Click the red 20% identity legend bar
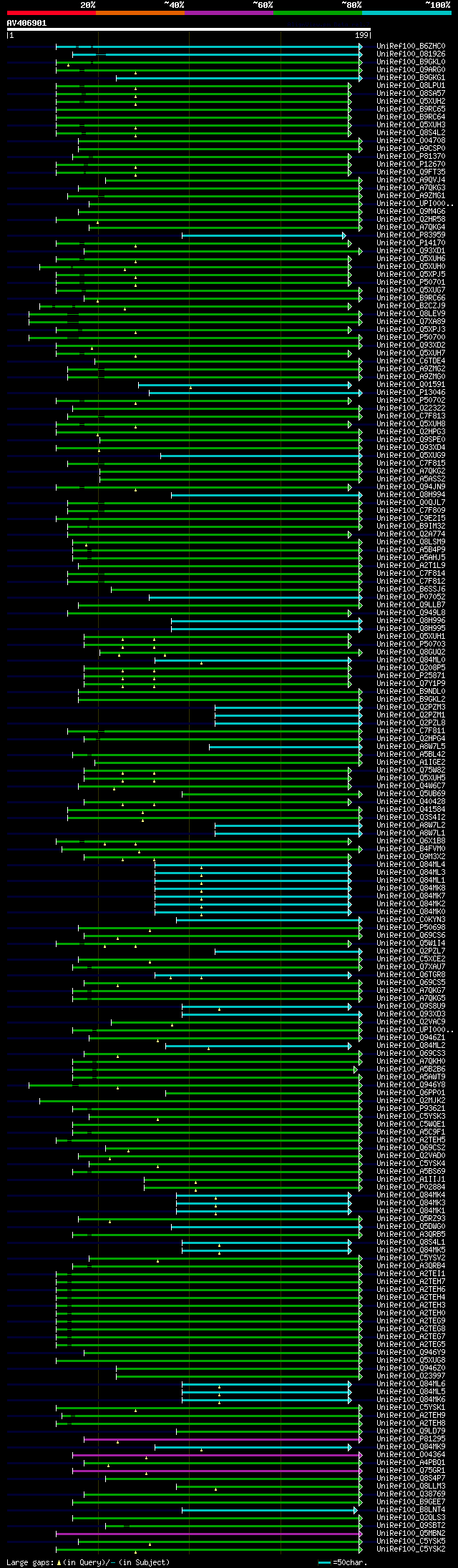The height and width of the screenshot is (1568, 458). click(x=52, y=13)
